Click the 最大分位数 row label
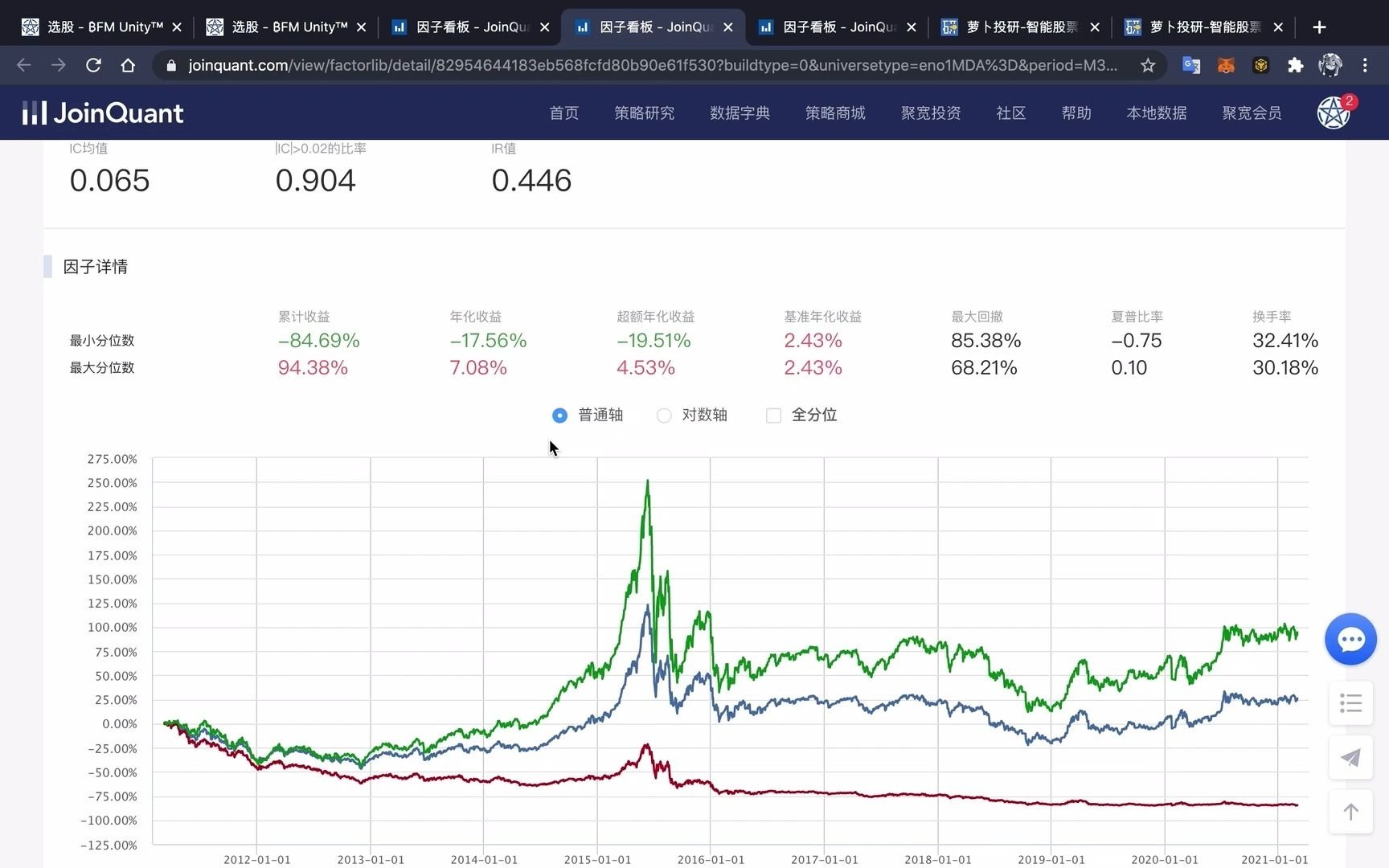 point(102,368)
